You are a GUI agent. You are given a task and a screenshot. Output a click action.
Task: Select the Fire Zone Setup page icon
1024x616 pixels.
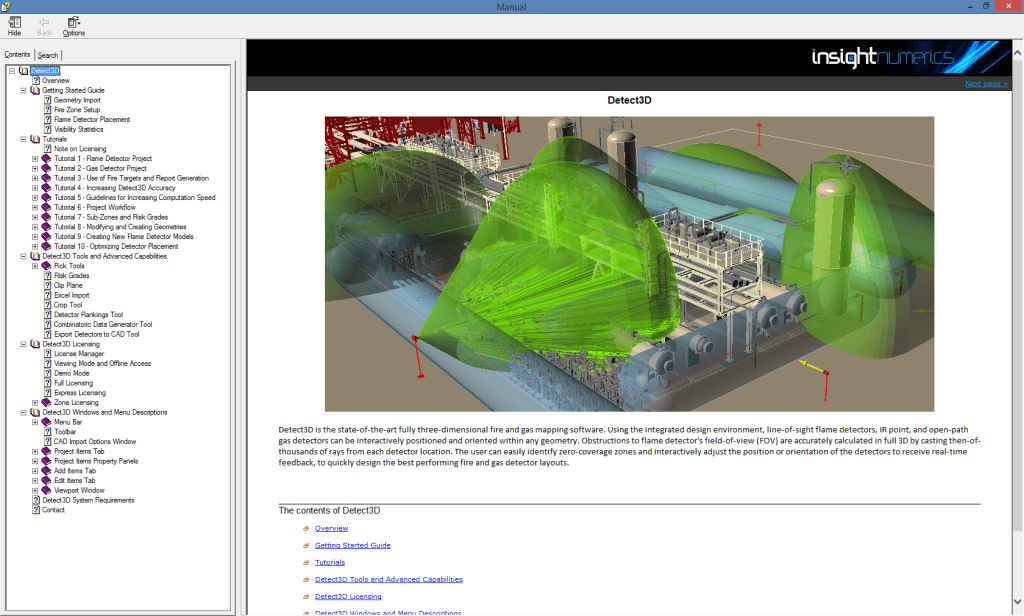48,110
